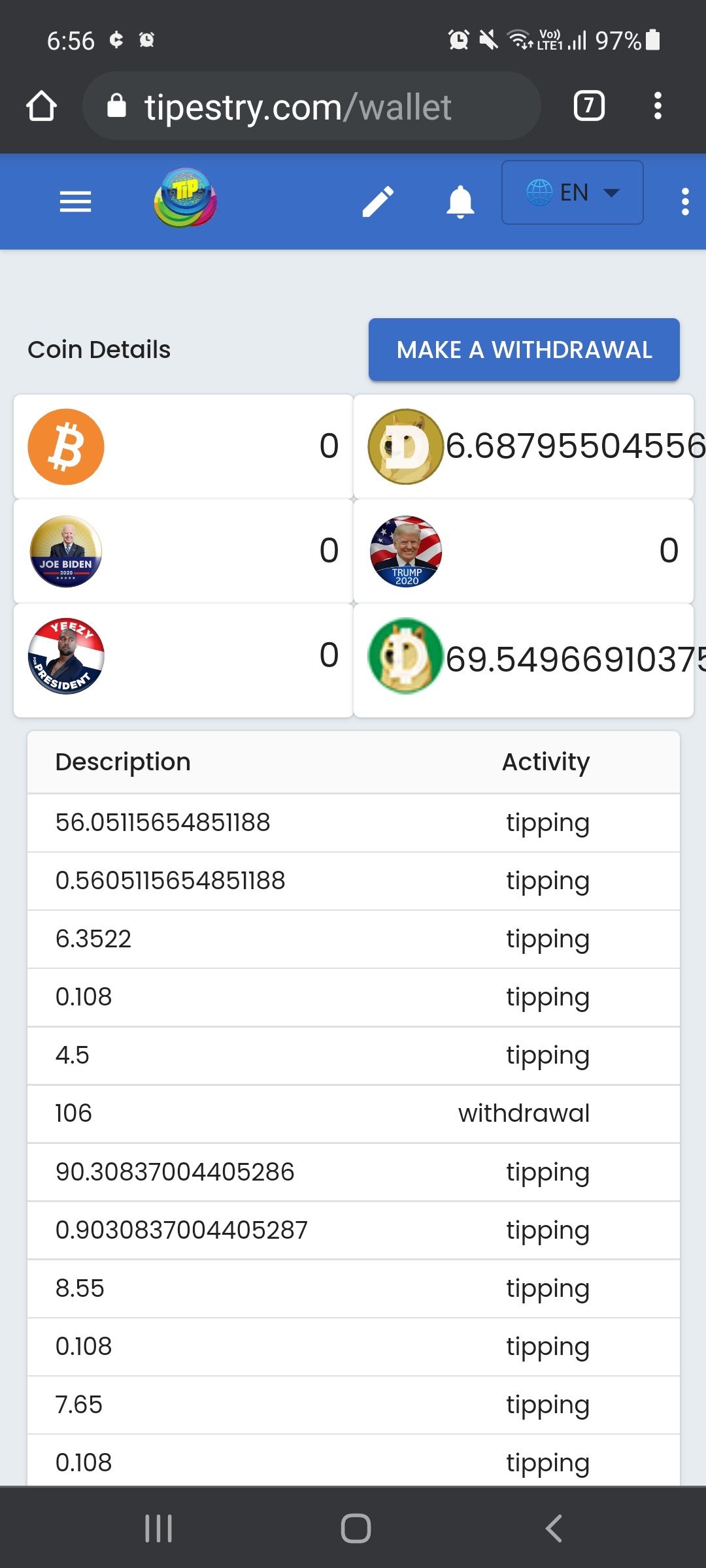Viewport: 706px width, 1568px height.
Task: Select the Dogecoin coin icon
Action: pos(405,447)
